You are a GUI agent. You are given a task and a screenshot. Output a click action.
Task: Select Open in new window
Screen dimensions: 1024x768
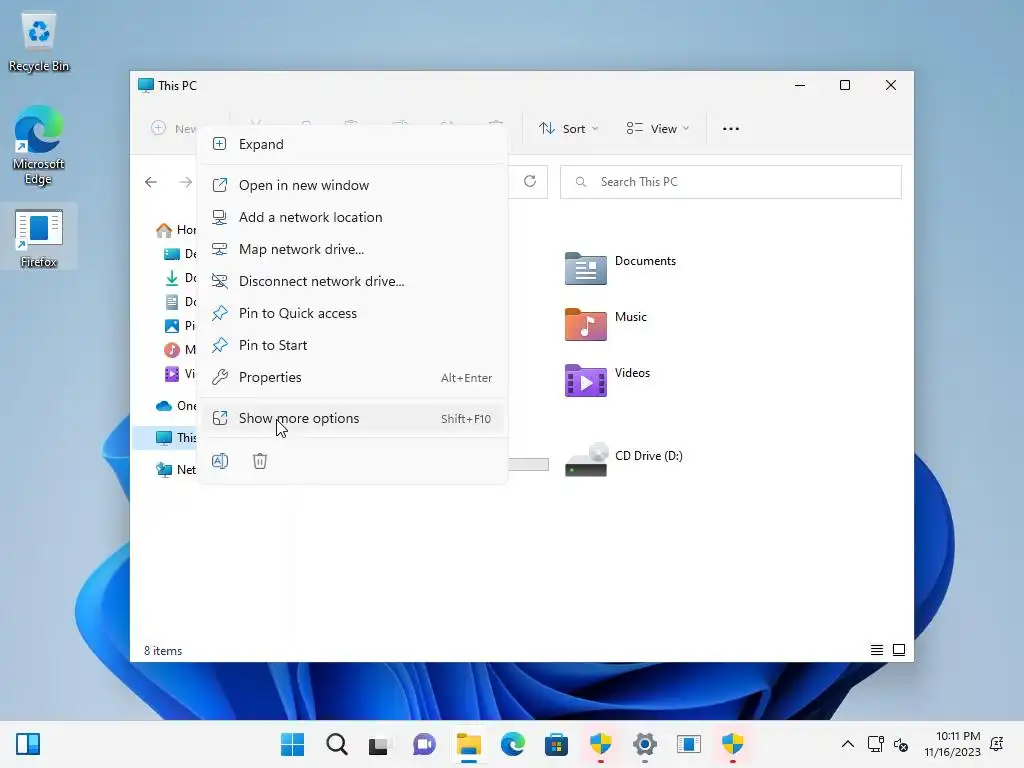pos(353,185)
